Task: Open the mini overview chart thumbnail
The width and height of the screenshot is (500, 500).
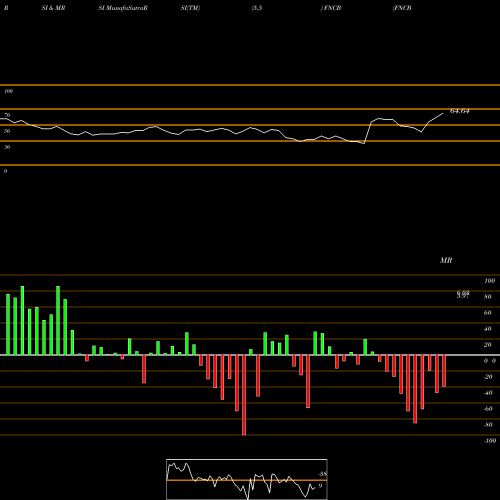Action: [x=247, y=479]
